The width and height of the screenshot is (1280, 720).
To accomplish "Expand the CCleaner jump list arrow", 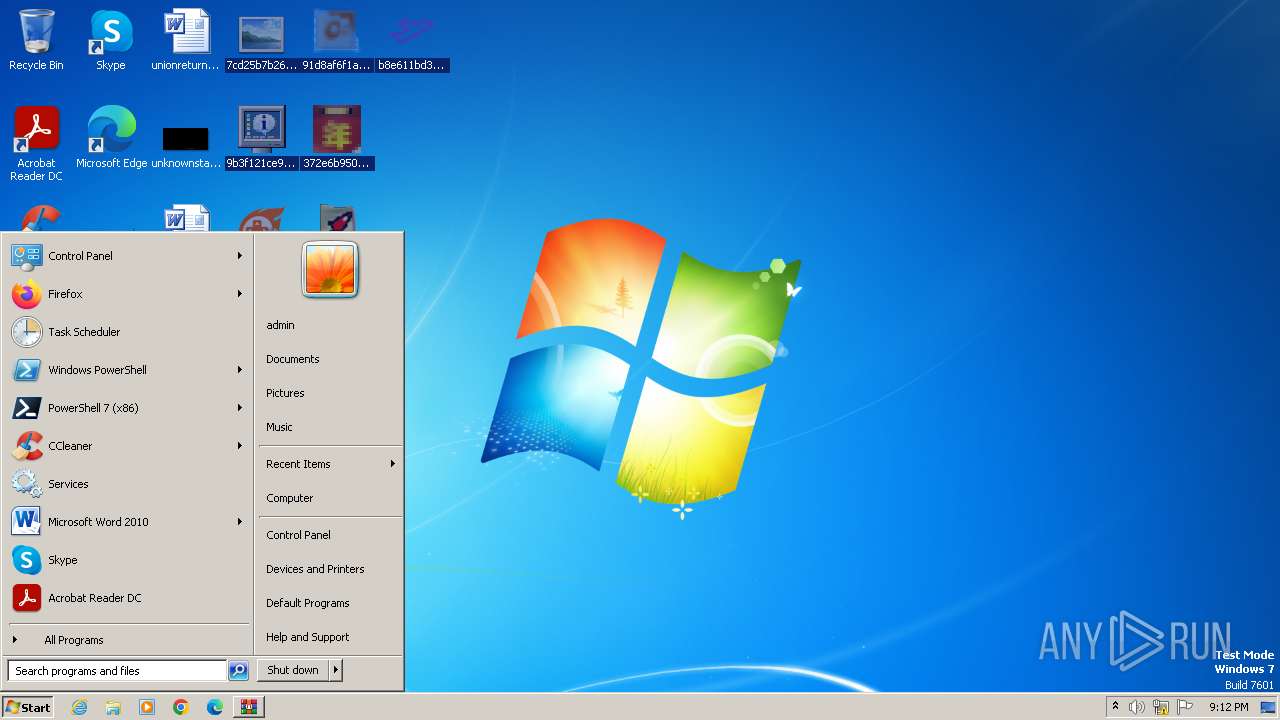I will click(240, 446).
